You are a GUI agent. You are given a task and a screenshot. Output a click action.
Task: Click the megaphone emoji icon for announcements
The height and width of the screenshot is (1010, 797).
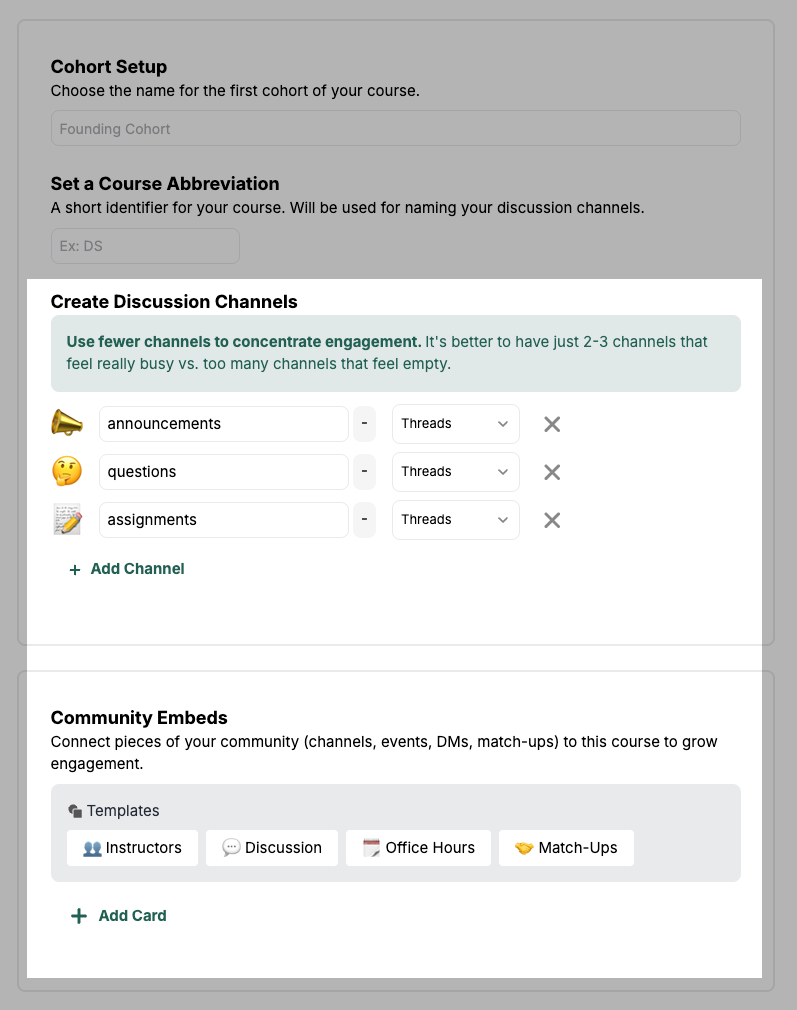pyautogui.click(x=67, y=424)
